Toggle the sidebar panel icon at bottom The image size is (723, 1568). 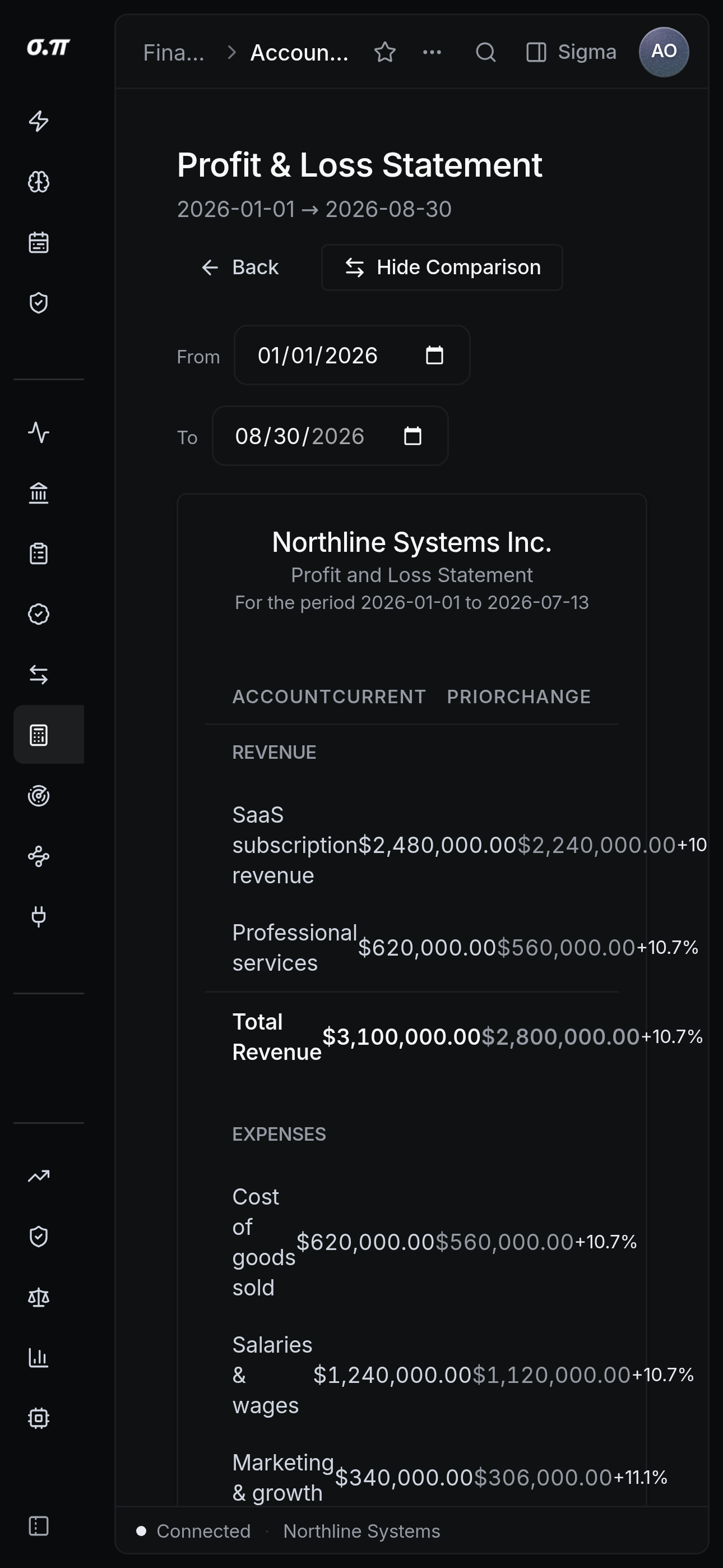[x=39, y=1526]
